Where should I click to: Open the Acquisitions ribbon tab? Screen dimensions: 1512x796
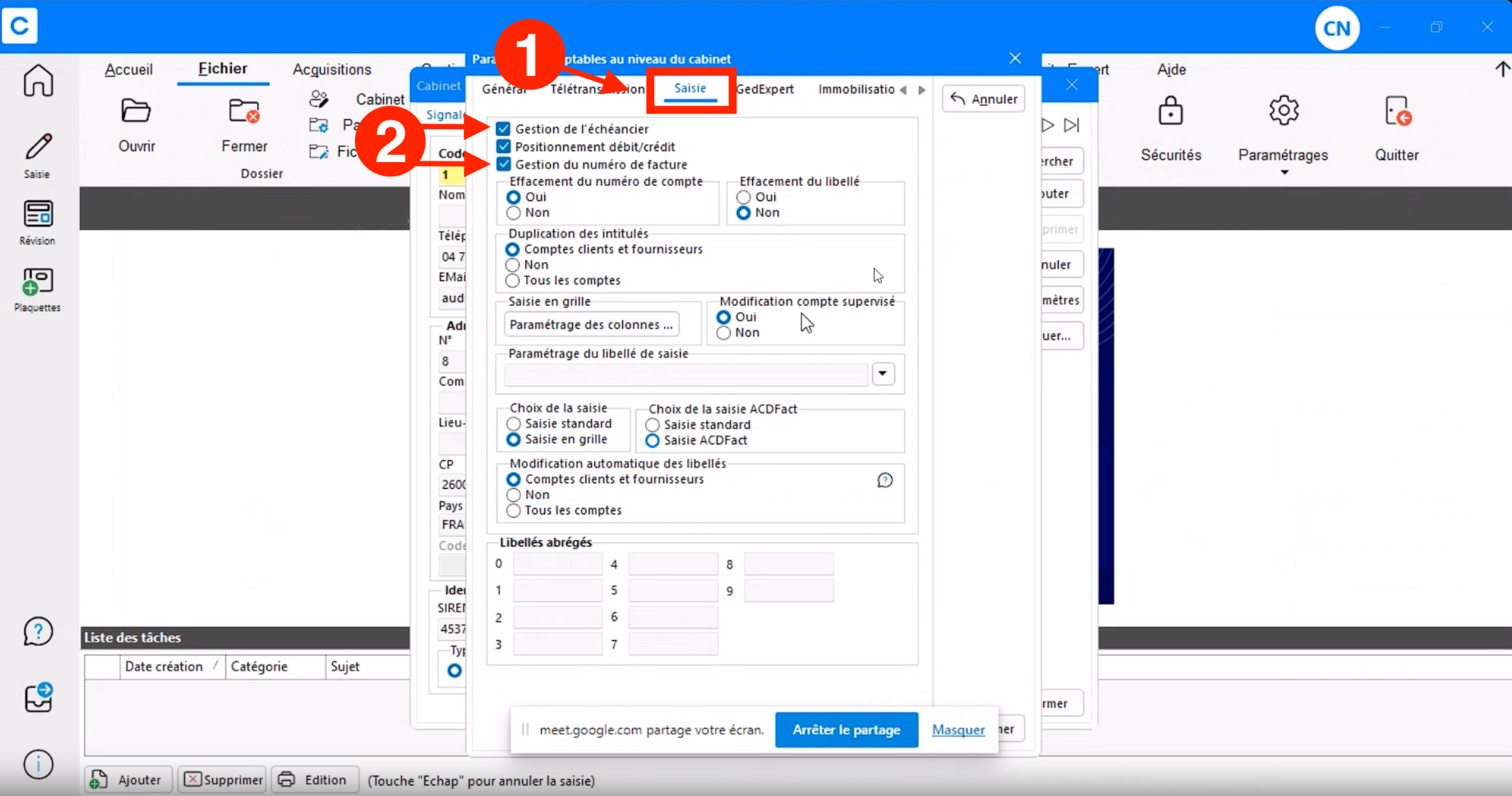(332, 69)
